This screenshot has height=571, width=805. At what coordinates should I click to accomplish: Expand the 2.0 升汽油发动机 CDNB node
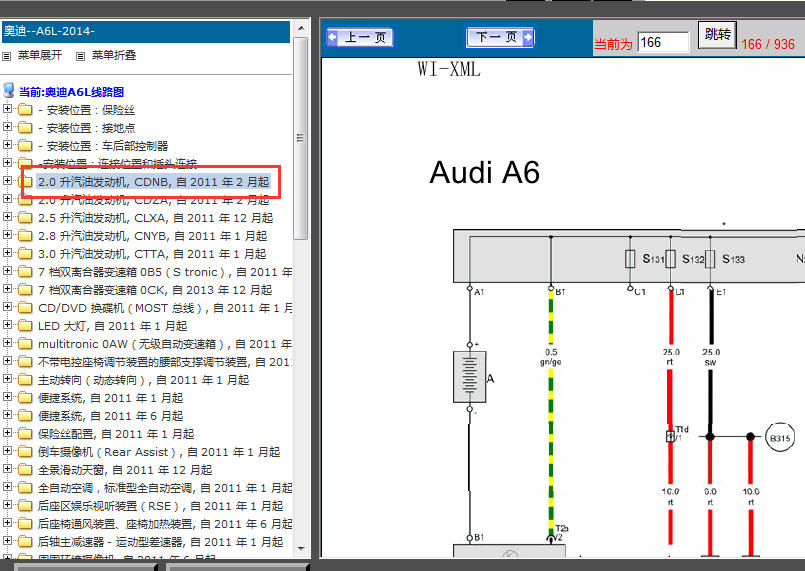pos(7,181)
